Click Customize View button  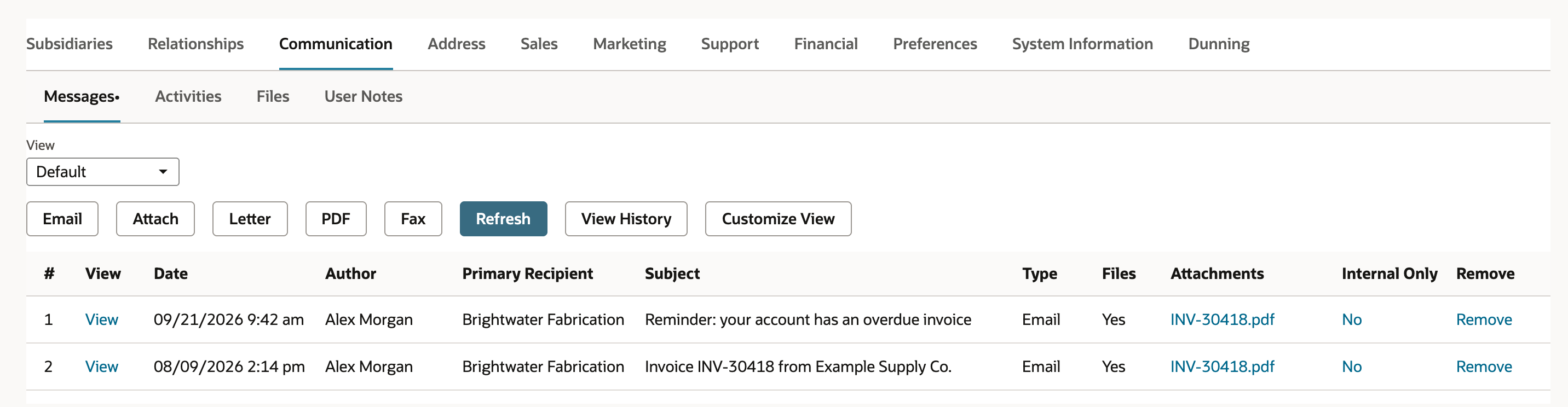coord(778,218)
